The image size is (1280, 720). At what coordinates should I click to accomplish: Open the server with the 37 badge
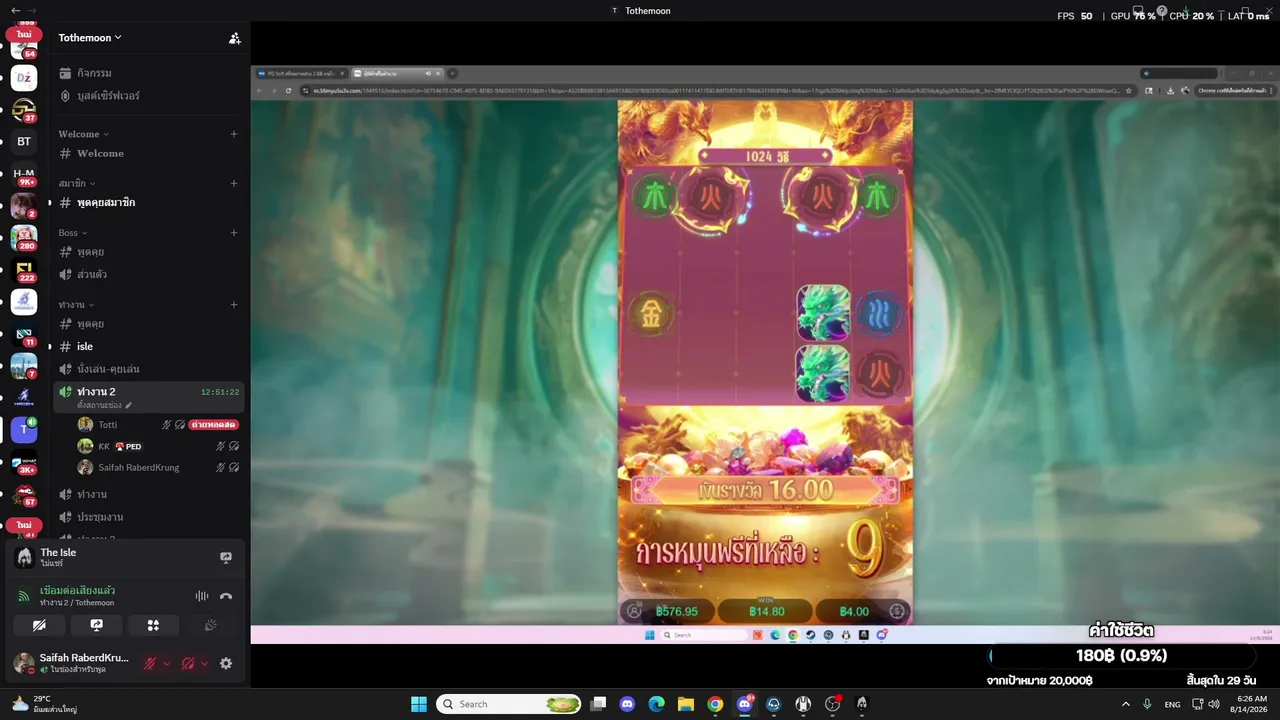click(24, 110)
